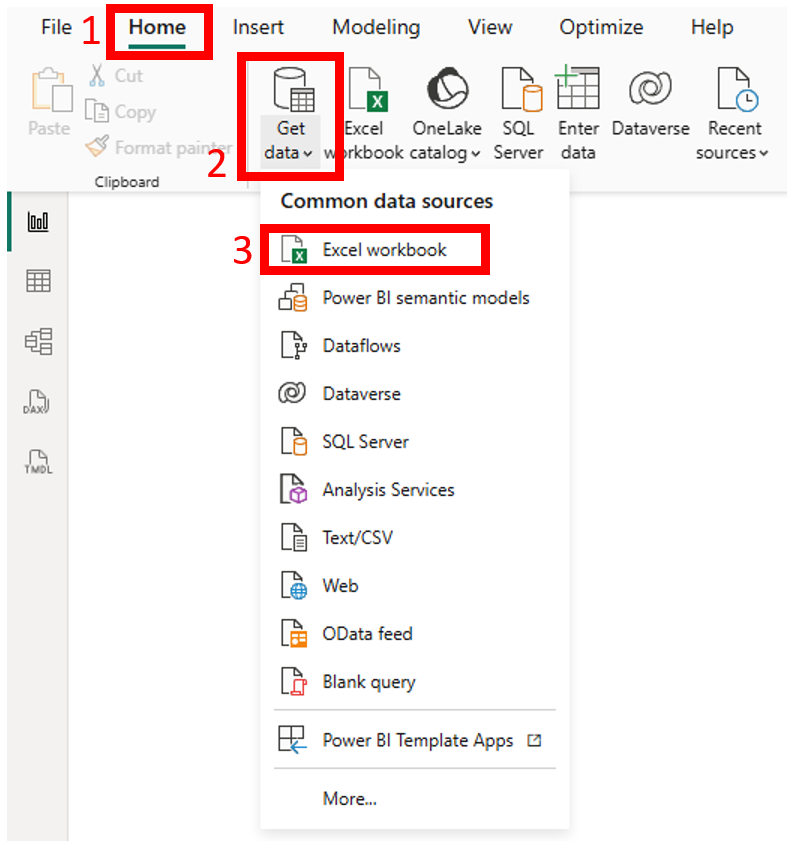The width and height of the screenshot is (789, 856).
Task: Click the Dataverse ribbon icon
Action: tap(650, 87)
